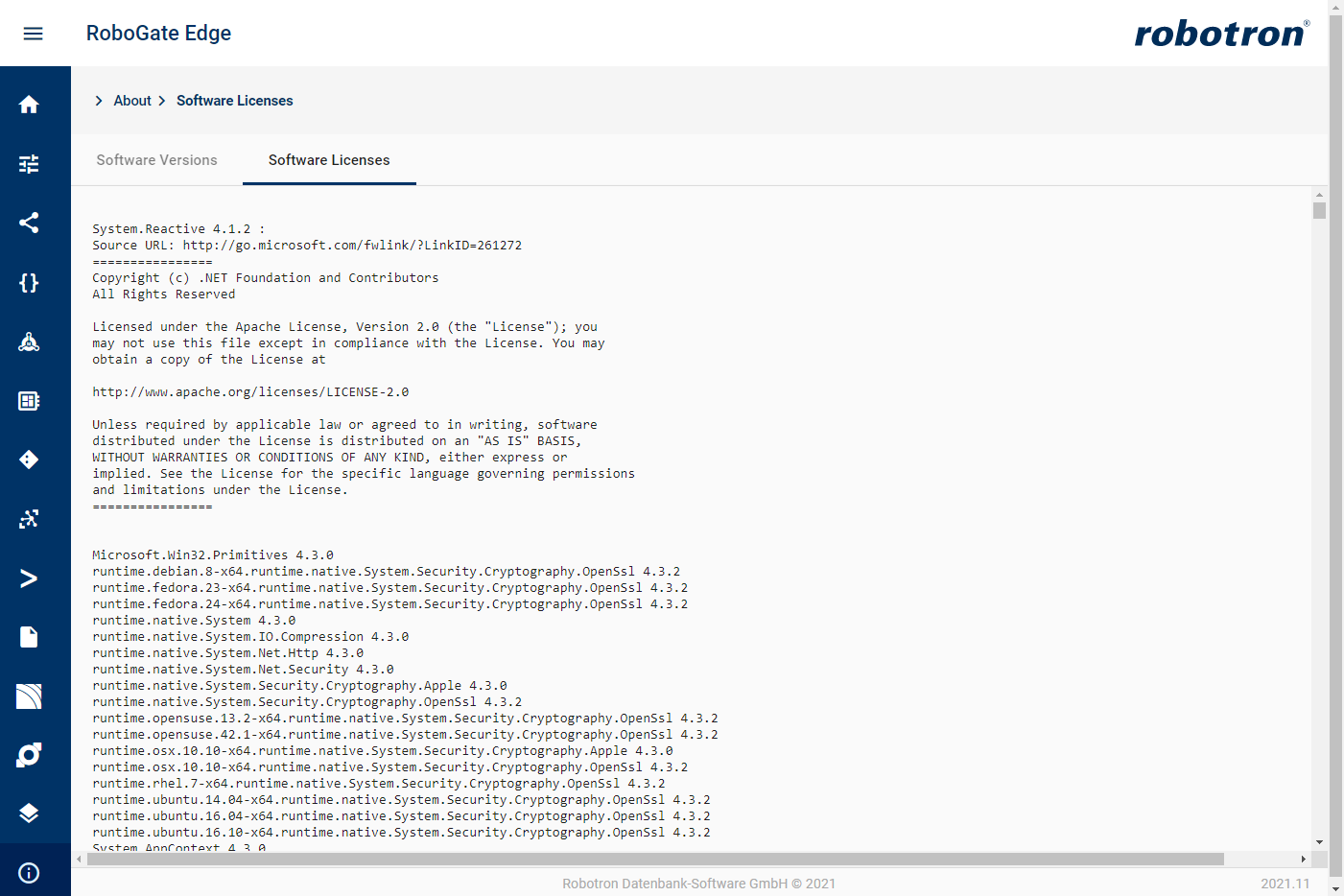
Task: Open the share nodes sidebar icon
Action: coord(29,223)
